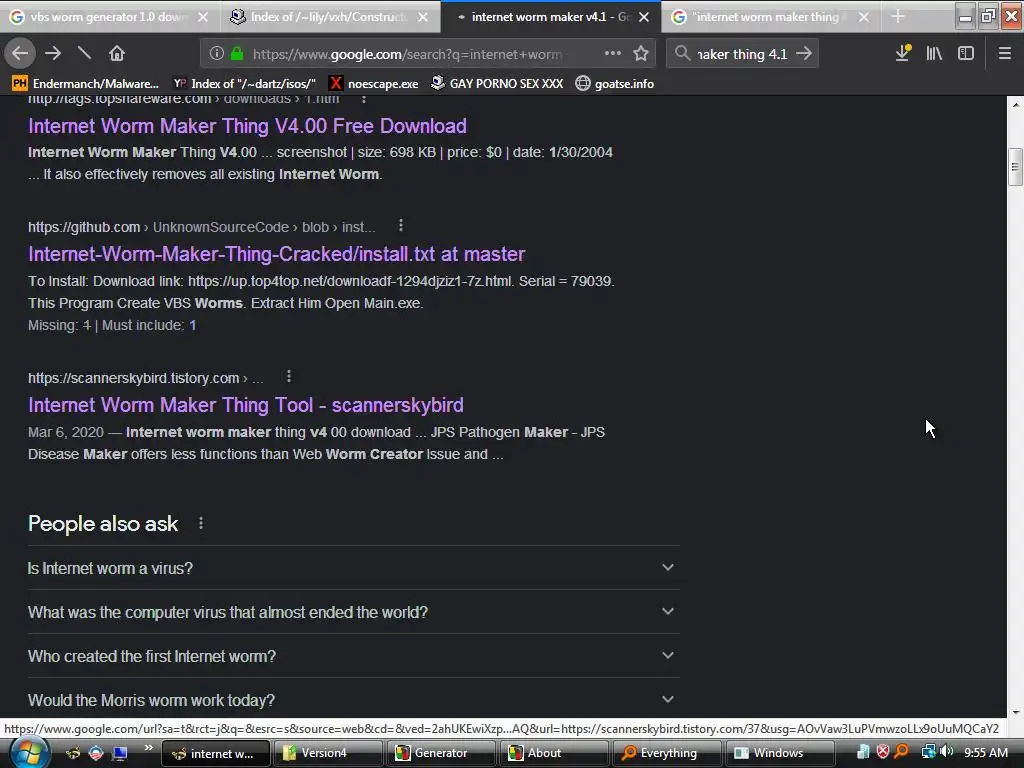Click the search box containing 'aker thing 4.1'
Screen dimensions: 1024x768
tap(743, 54)
